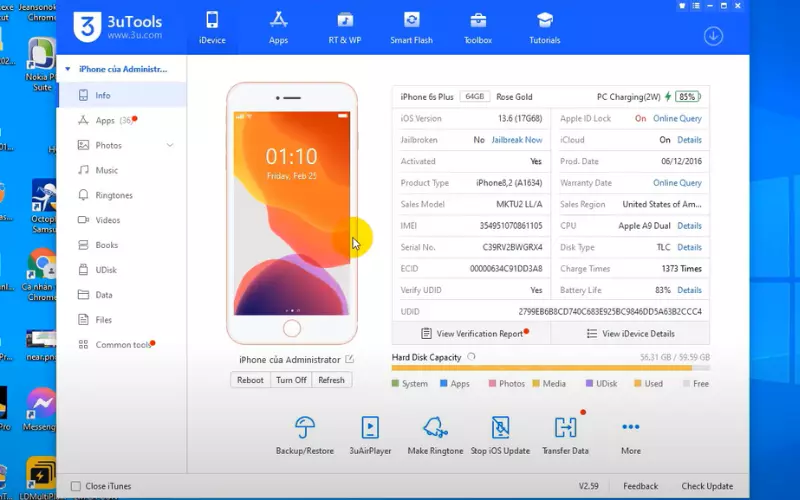
Task: Click the Feedback link
Action: 640,486
